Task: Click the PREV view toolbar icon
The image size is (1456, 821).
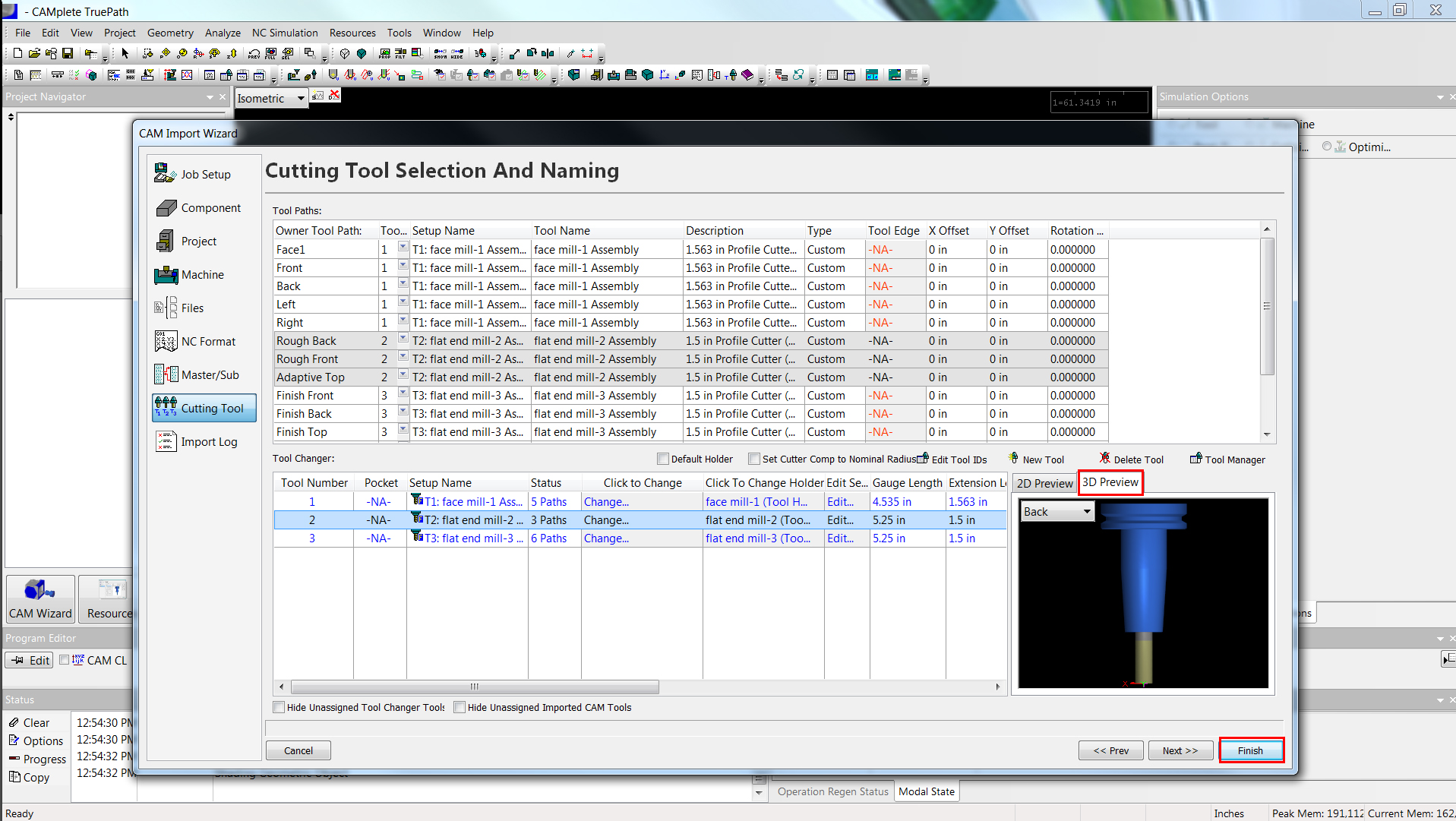Action: click(254, 53)
